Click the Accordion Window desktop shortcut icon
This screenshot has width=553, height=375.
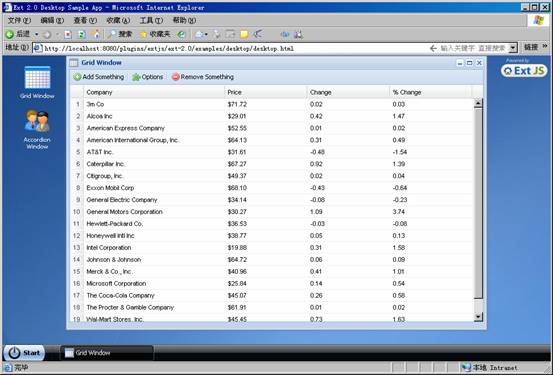37,130
